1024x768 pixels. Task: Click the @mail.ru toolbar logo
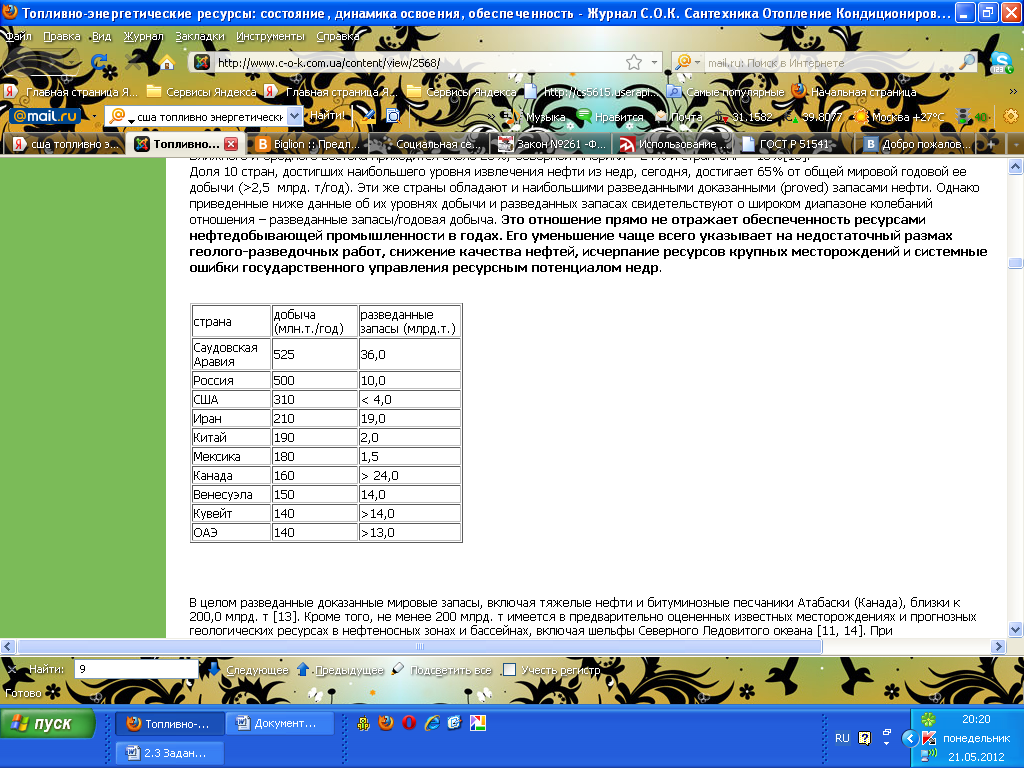pos(44,116)
